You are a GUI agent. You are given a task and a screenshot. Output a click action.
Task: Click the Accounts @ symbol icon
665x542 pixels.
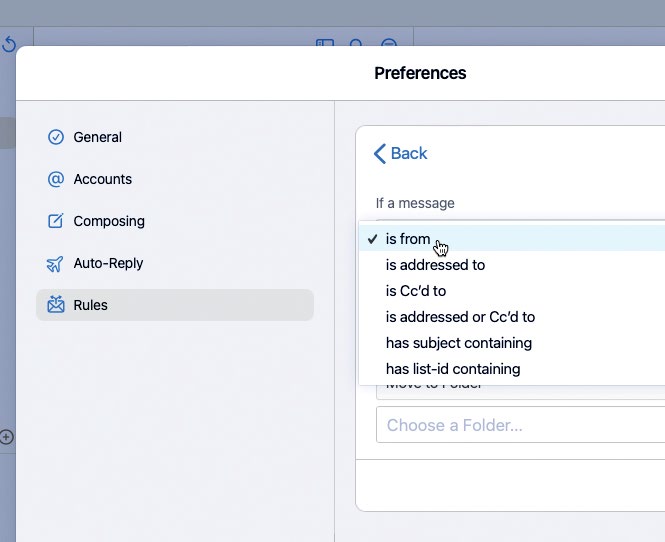56,179
